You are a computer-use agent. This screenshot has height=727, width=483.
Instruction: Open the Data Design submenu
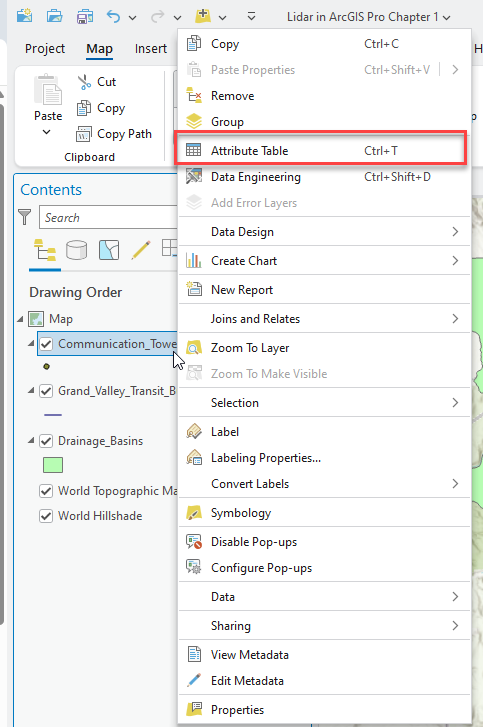[x=324, y=231]
